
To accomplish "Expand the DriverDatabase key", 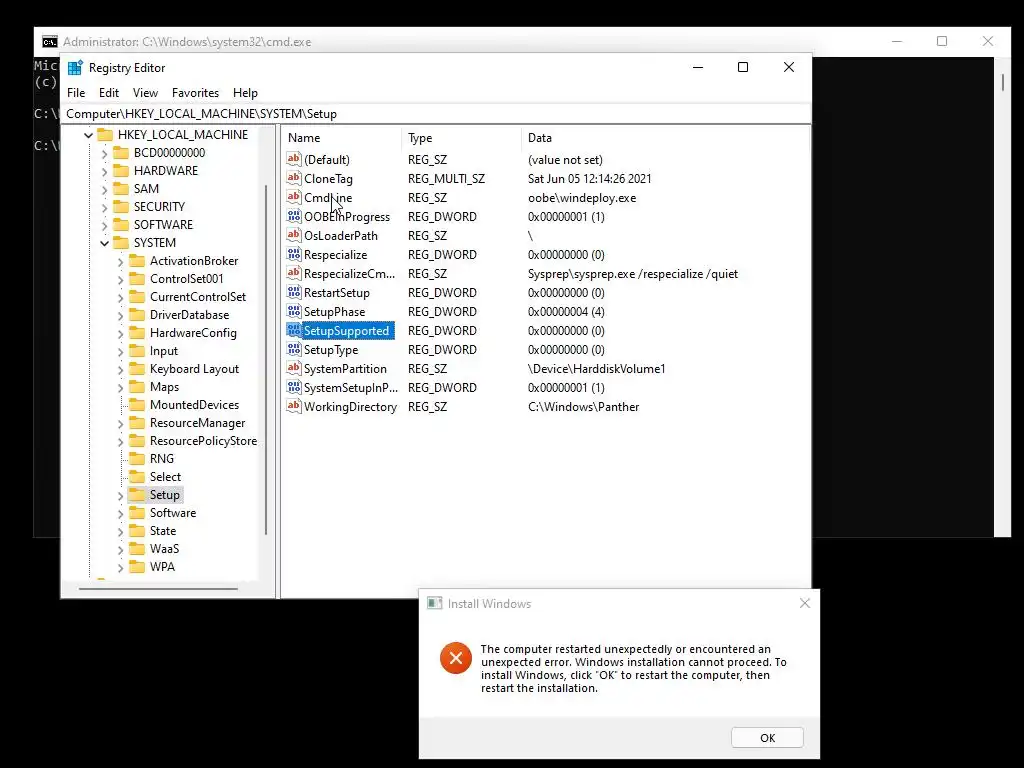I will (x=120, y=315).
